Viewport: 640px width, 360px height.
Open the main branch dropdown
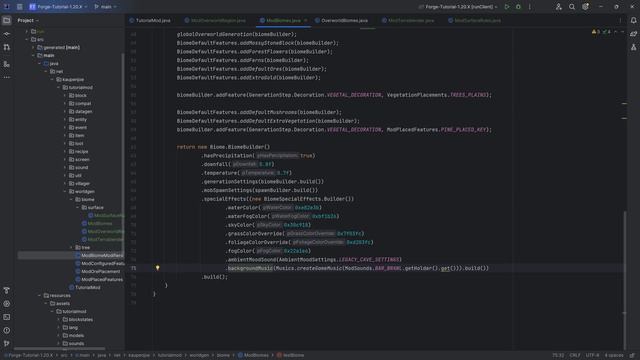click(105, 7)
